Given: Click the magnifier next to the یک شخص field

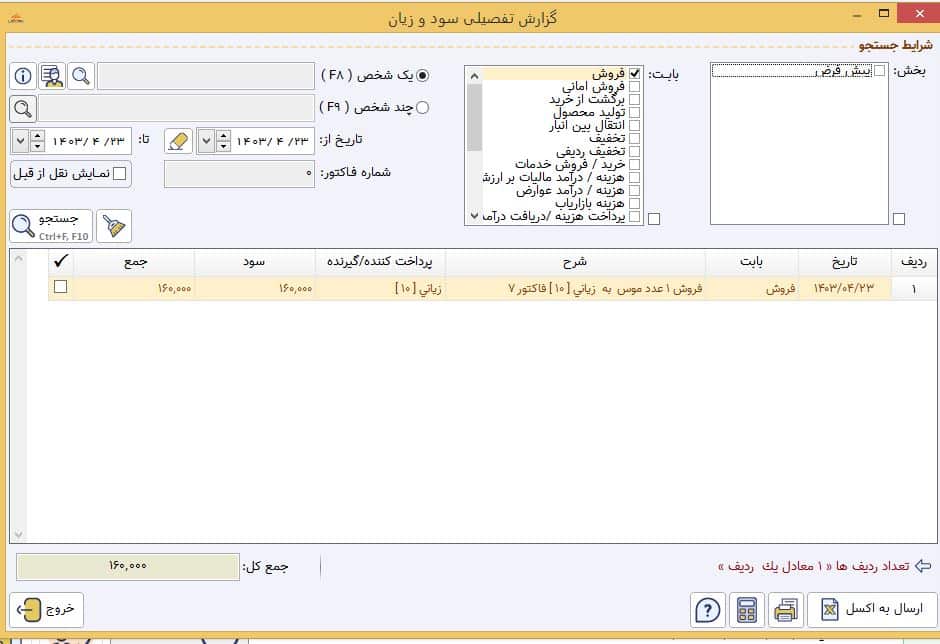Looking at the screenshot, I should 81,76.
